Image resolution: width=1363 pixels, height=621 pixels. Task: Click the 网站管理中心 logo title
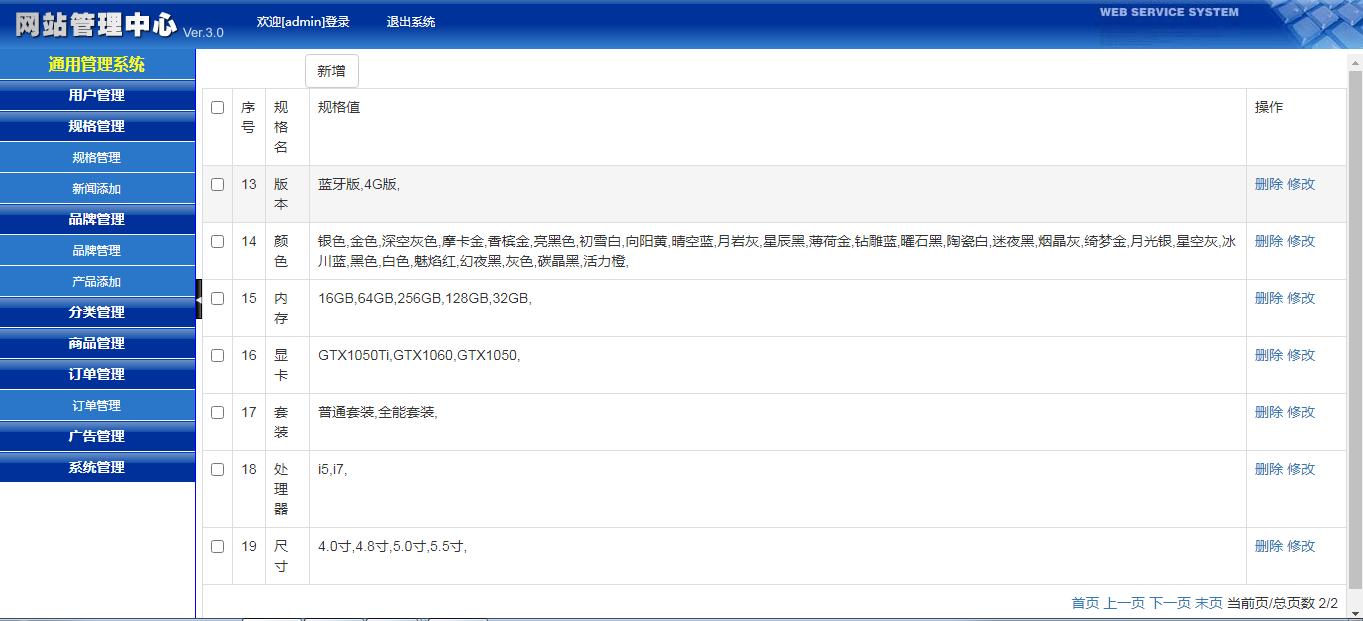96,24
